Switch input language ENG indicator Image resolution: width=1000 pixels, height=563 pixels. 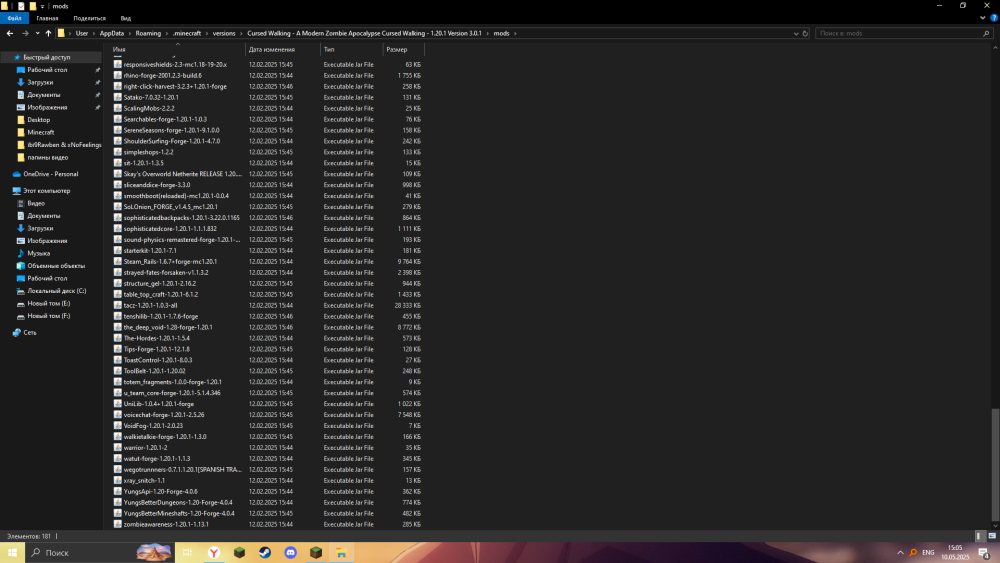tap(928, 553)
